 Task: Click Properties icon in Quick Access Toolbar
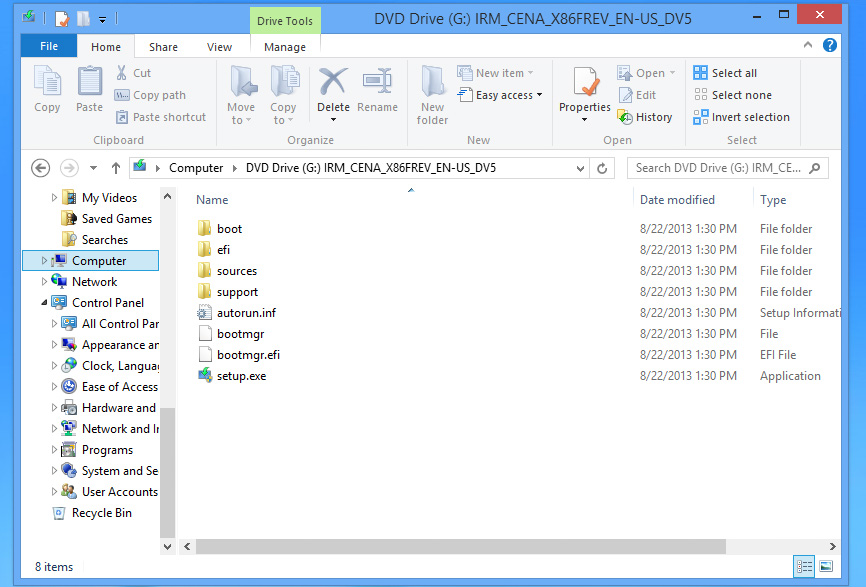pyautogui.click(x=62, y=19)
